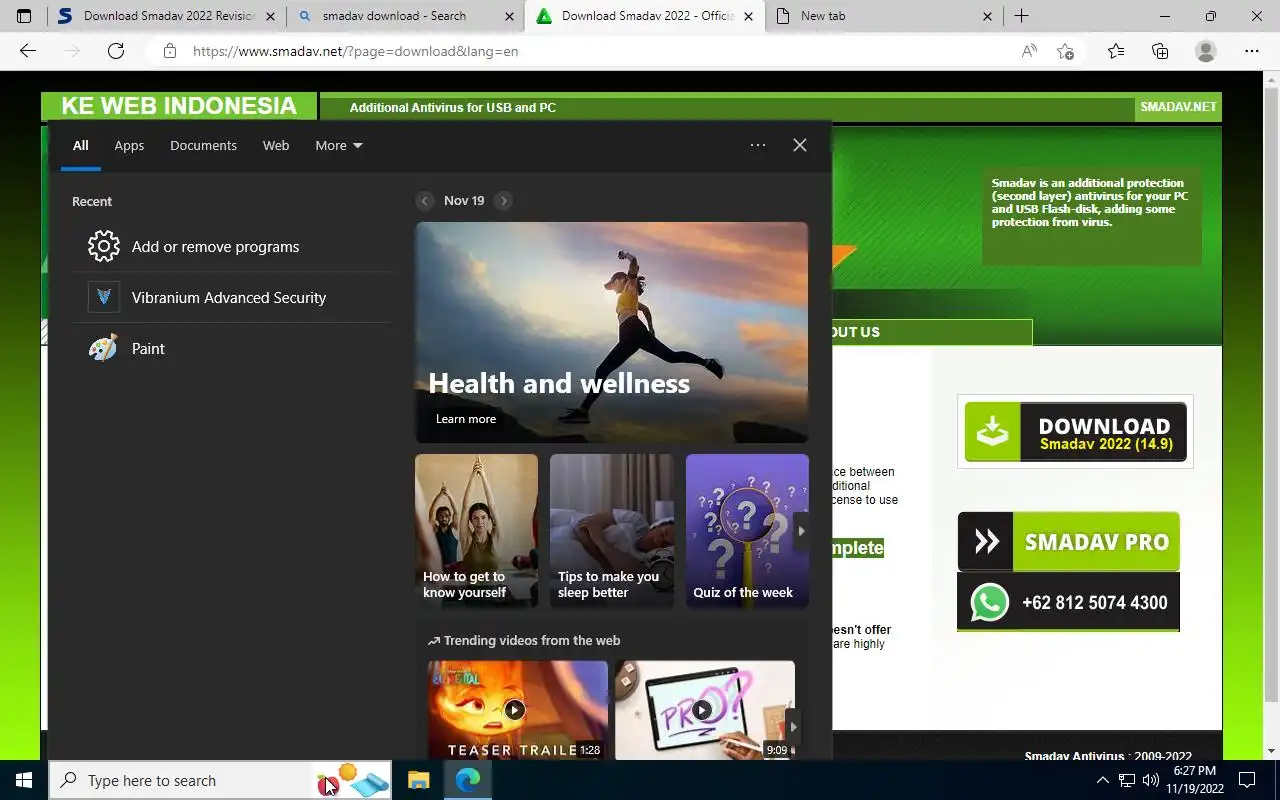Open How to get to know yourself card
This screenshot has height=800, width=1280.
(476, 530)
